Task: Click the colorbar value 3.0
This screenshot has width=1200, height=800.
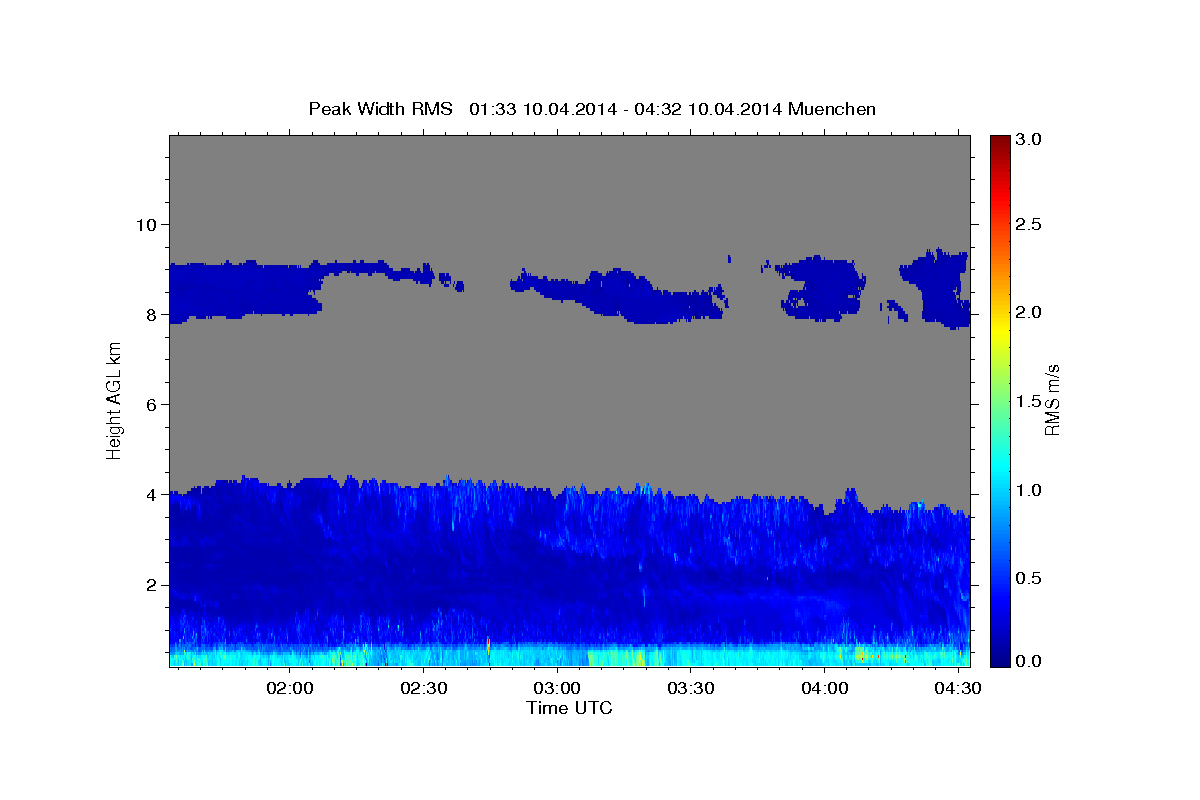Action: (x=1030, y=140)
